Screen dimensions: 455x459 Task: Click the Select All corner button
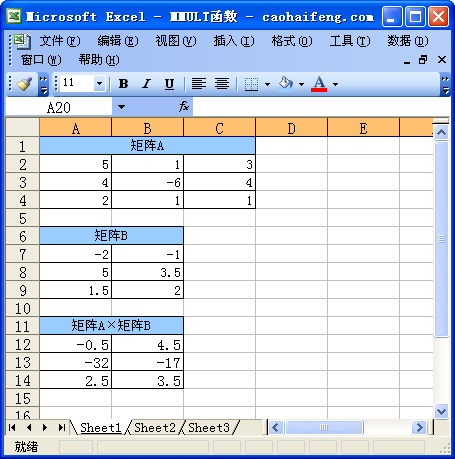click(23, 127)
